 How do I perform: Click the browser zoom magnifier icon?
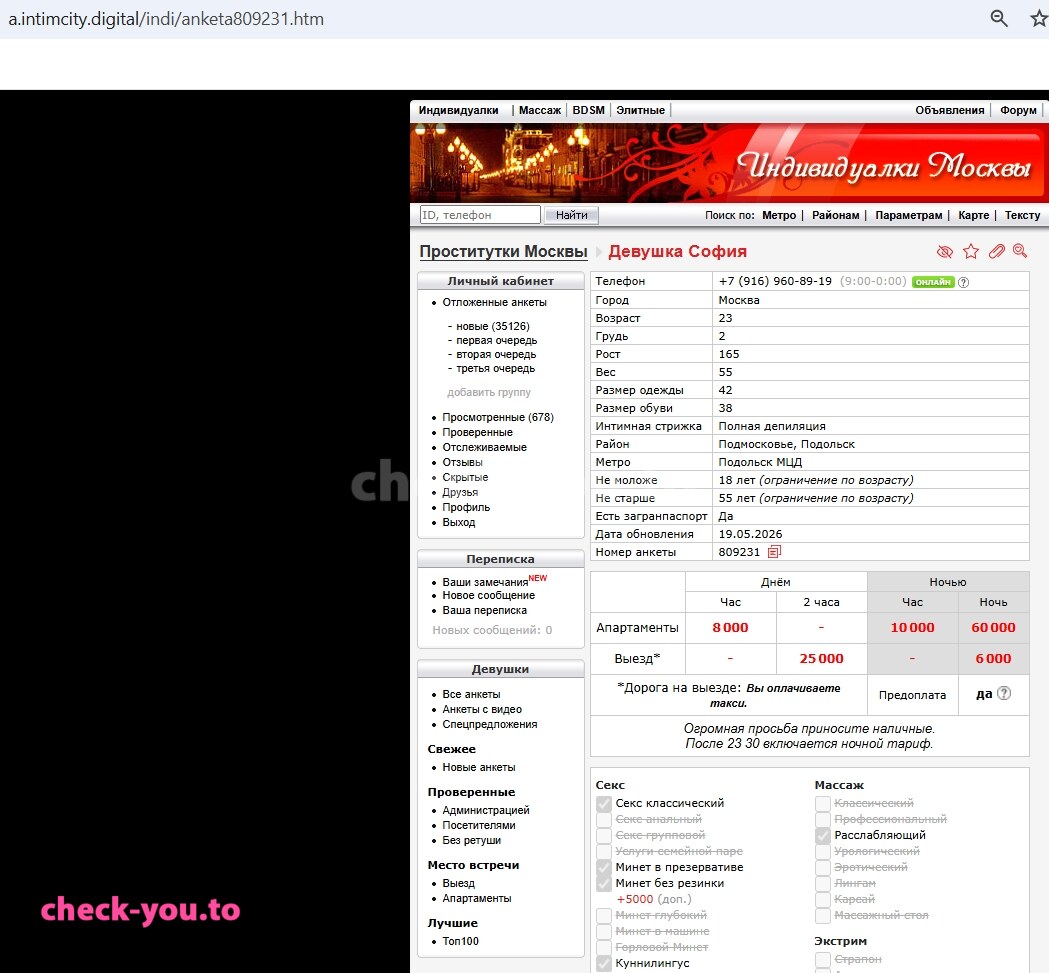(999, 18)
